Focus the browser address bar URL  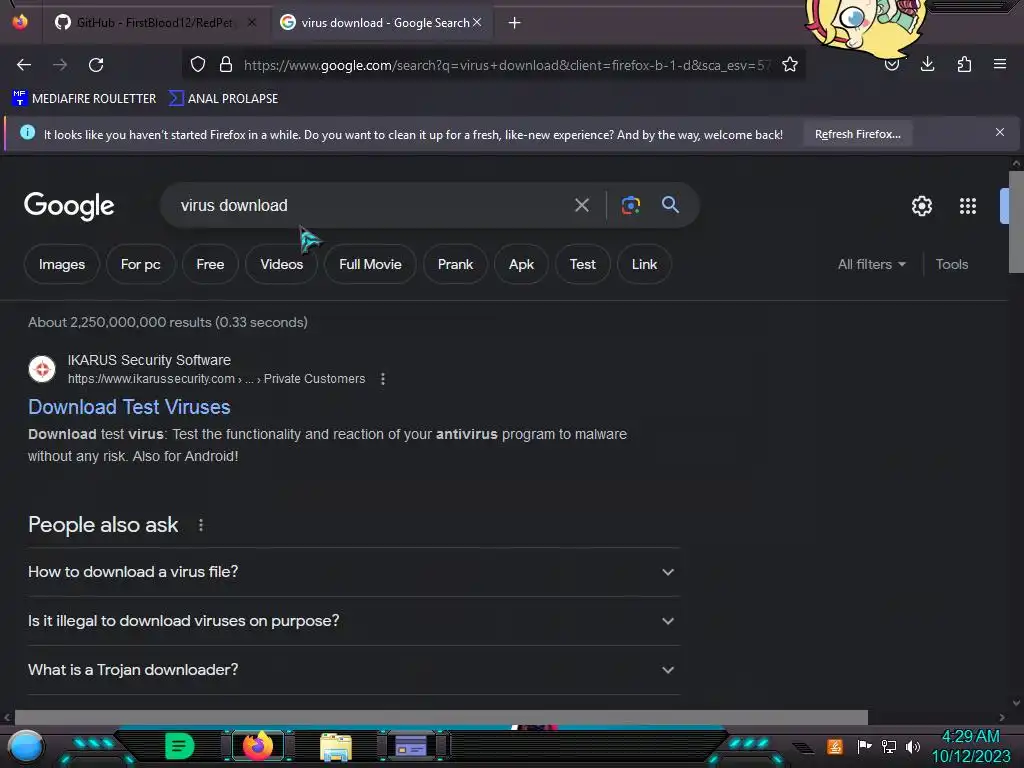coord(507,65)
